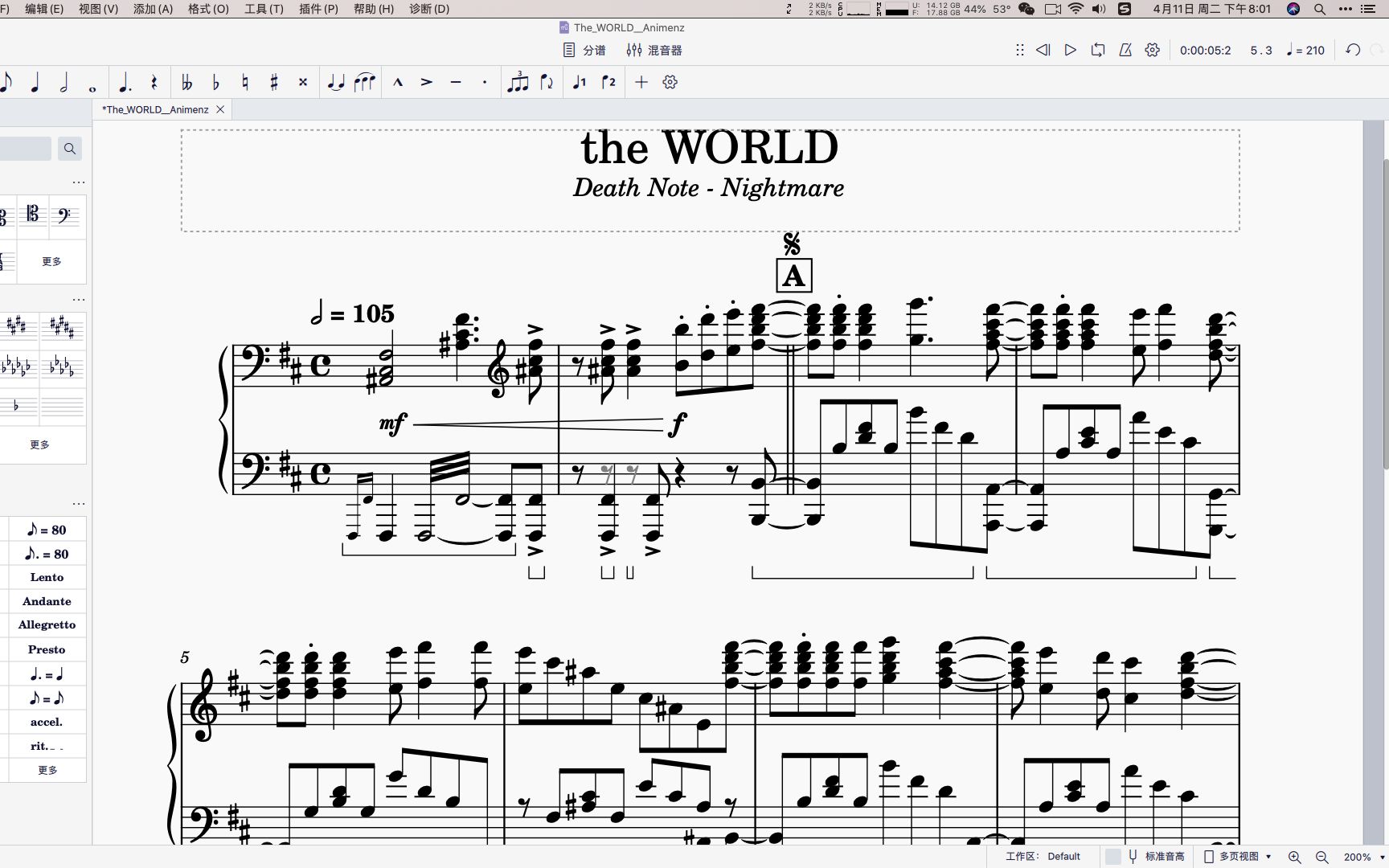Choose the Lento tempo marking
The image size is (1389, 868).
[x=47, y=577]
